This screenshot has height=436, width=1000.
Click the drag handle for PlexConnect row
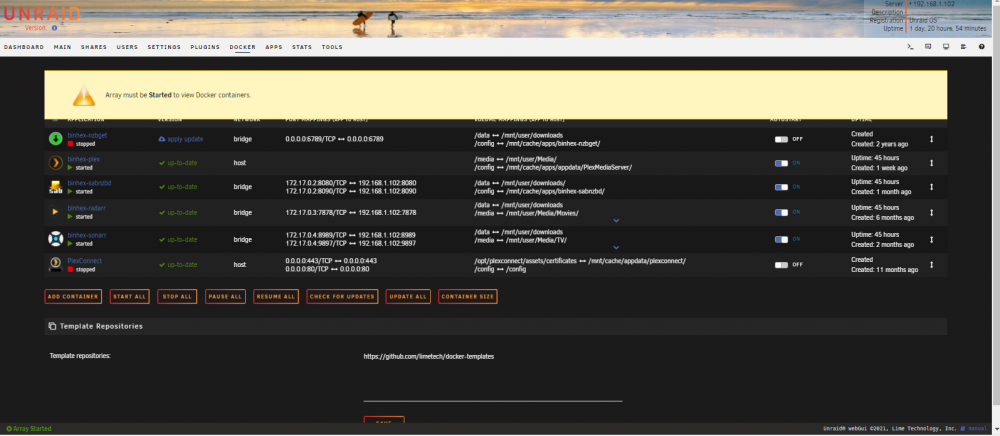click(931, 265)
